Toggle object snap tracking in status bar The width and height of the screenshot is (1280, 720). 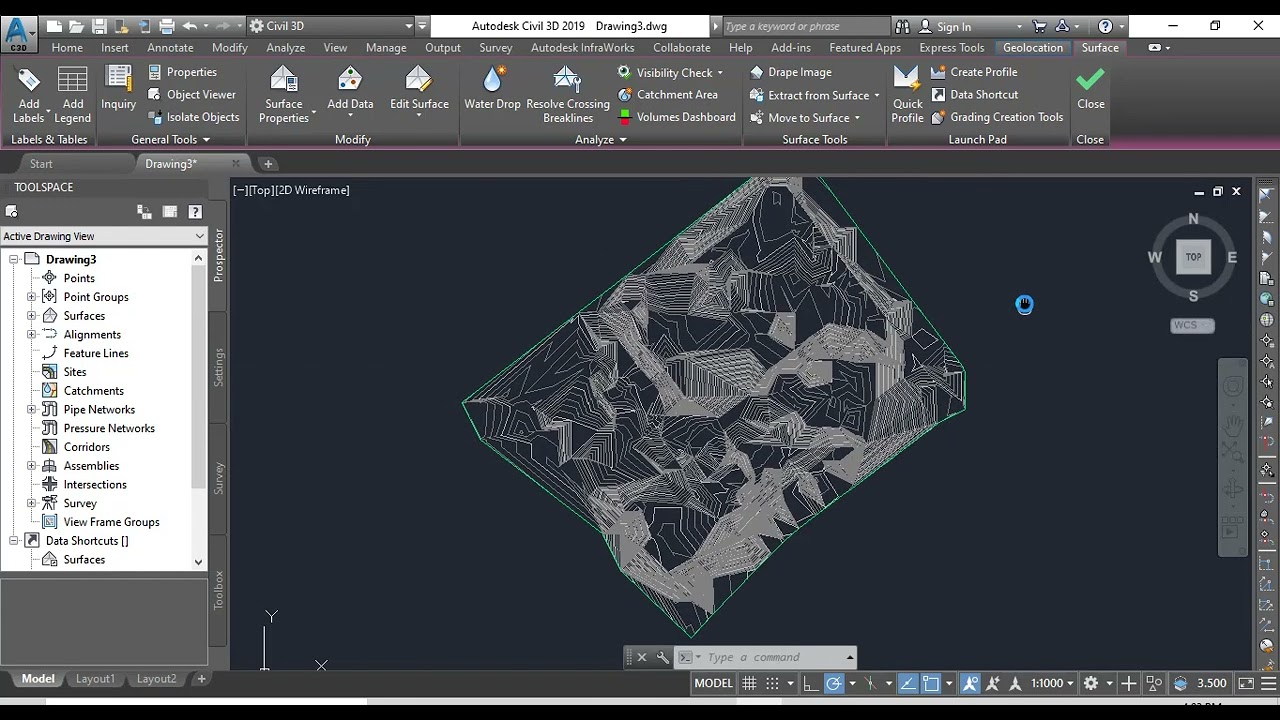pyautogui.click(x=908, y=683)
